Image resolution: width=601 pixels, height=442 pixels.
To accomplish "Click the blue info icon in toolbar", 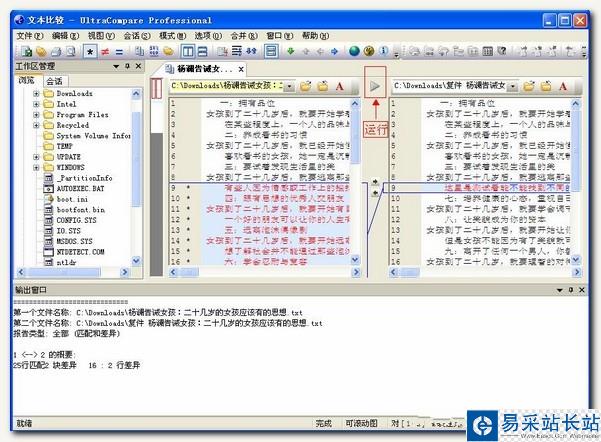I will click(384, 51).
